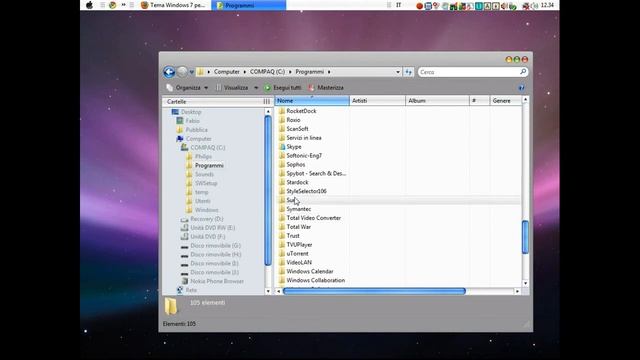Select the Roxio folder icon

tap(282, 120)
